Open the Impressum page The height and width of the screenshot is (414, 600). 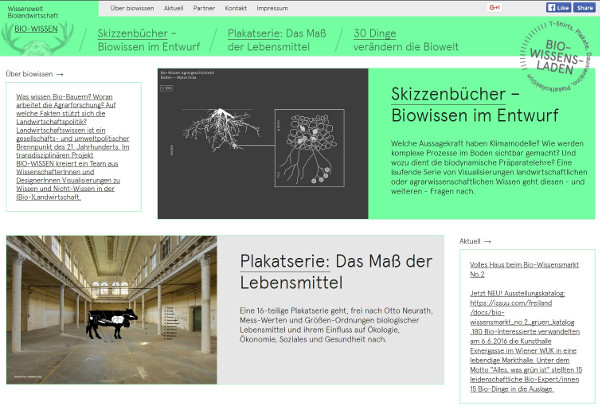pyautogui.click(x=271, y=7)
